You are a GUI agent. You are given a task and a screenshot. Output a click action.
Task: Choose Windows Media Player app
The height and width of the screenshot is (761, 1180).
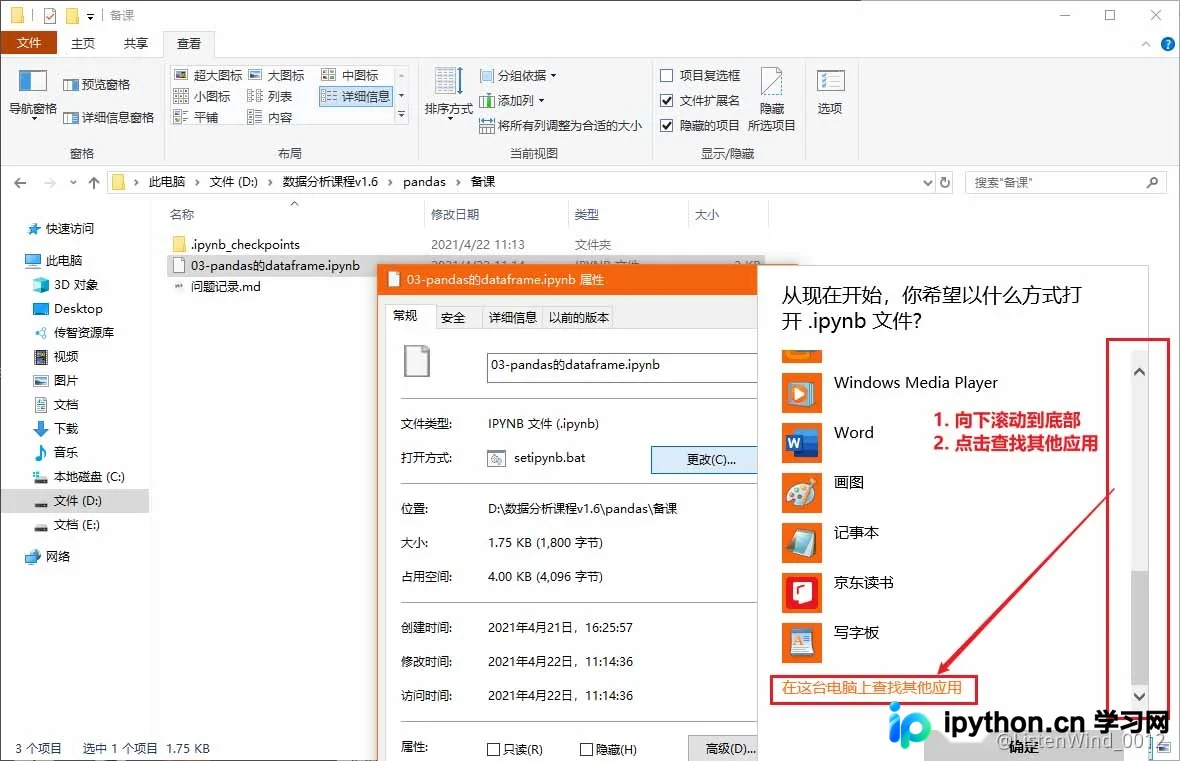891,392
